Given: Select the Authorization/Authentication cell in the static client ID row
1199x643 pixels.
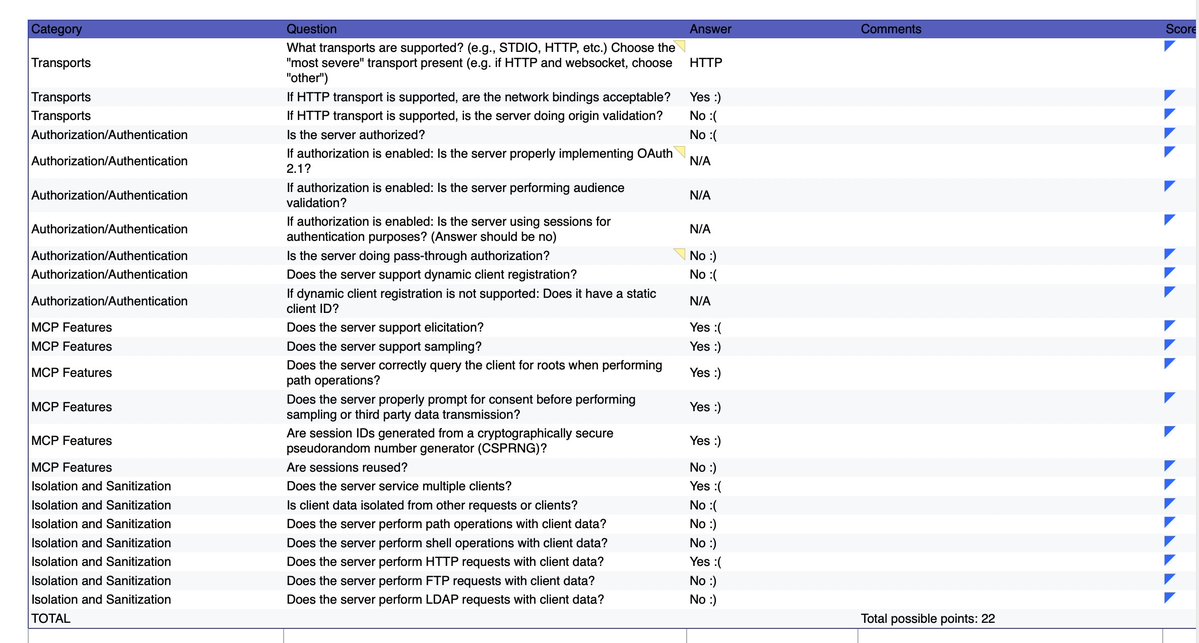Looking at the screenshot, I should (x=109, y=301).
